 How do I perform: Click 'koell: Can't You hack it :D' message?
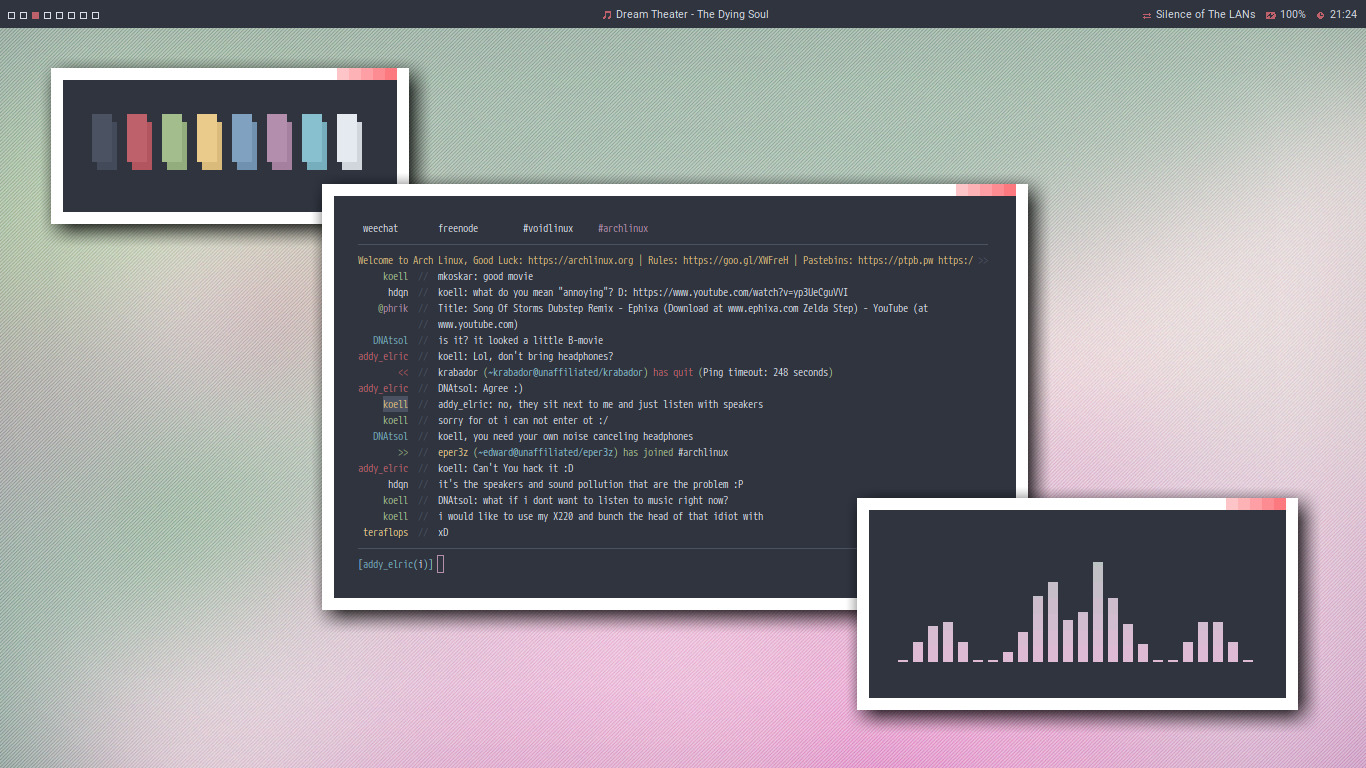coord(505,468)
